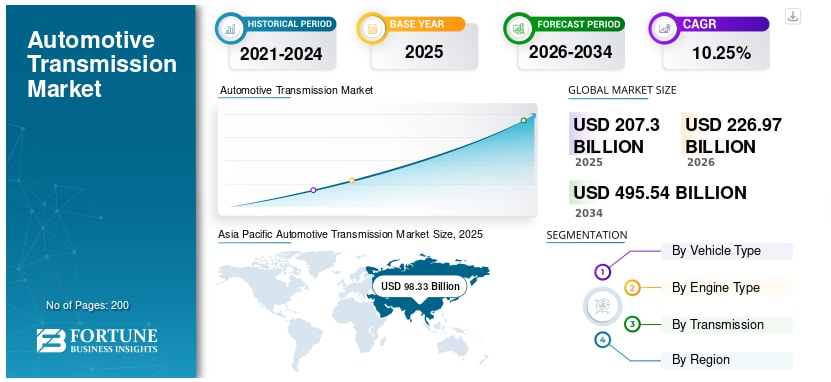This screenshot has height=382, width=831.
Task: Click the highlighted Asia Pacific map region
Action: (429, 291)
